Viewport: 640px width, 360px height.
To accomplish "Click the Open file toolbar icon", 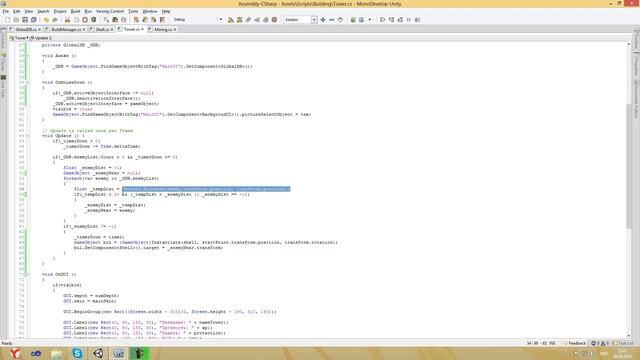I will (16, 20).
